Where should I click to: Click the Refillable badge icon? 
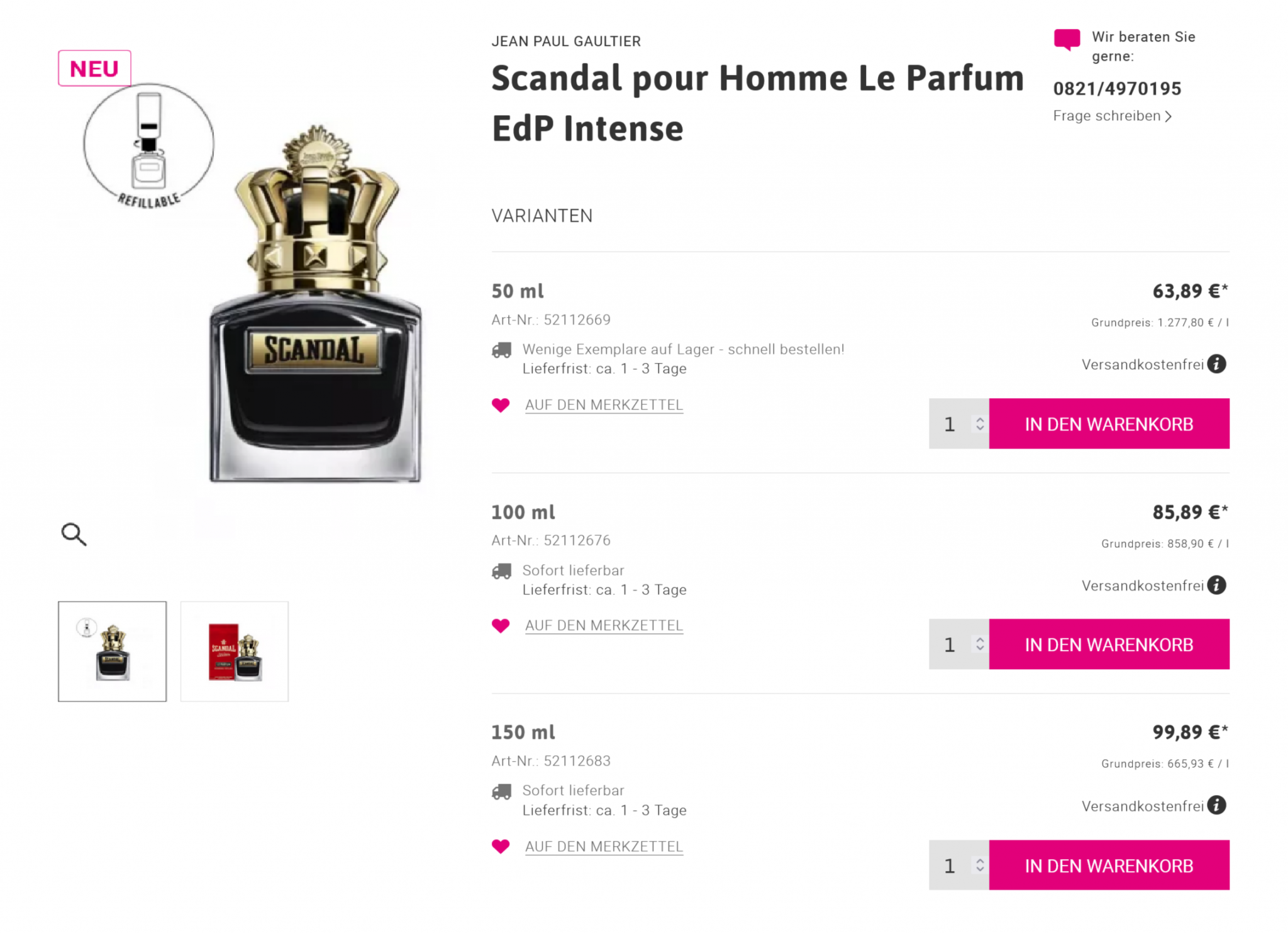149,146
